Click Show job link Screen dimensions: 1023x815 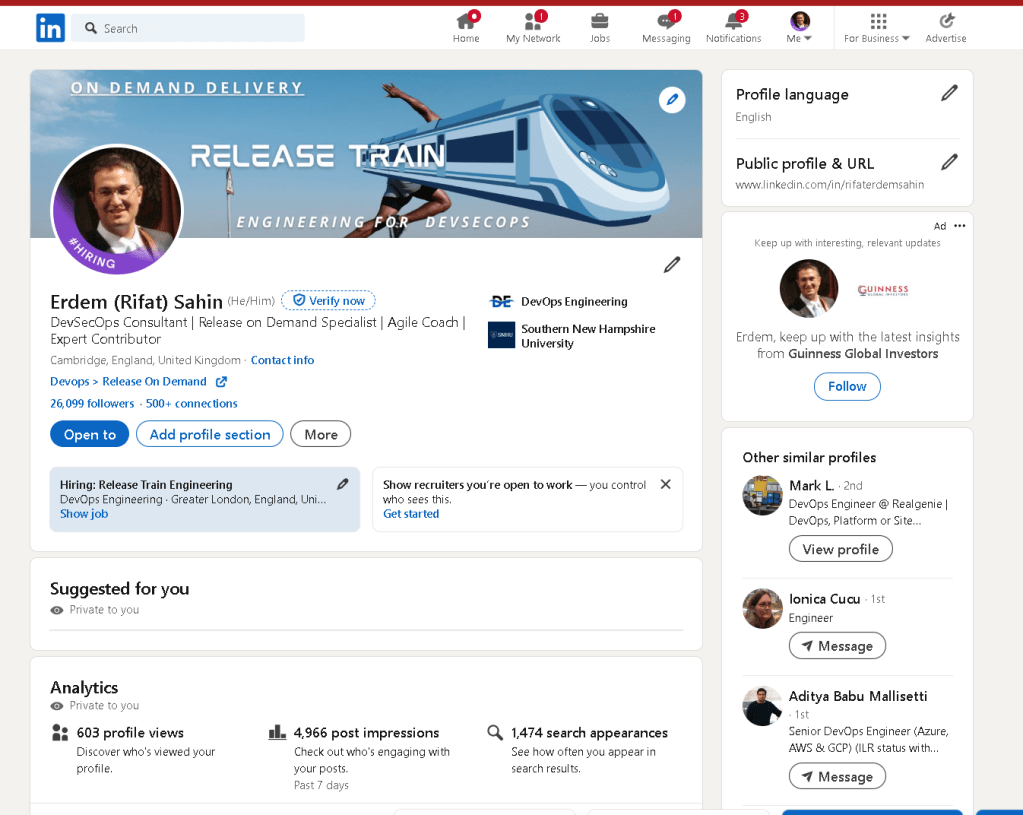pyautogui.click(x=84, y=514)
